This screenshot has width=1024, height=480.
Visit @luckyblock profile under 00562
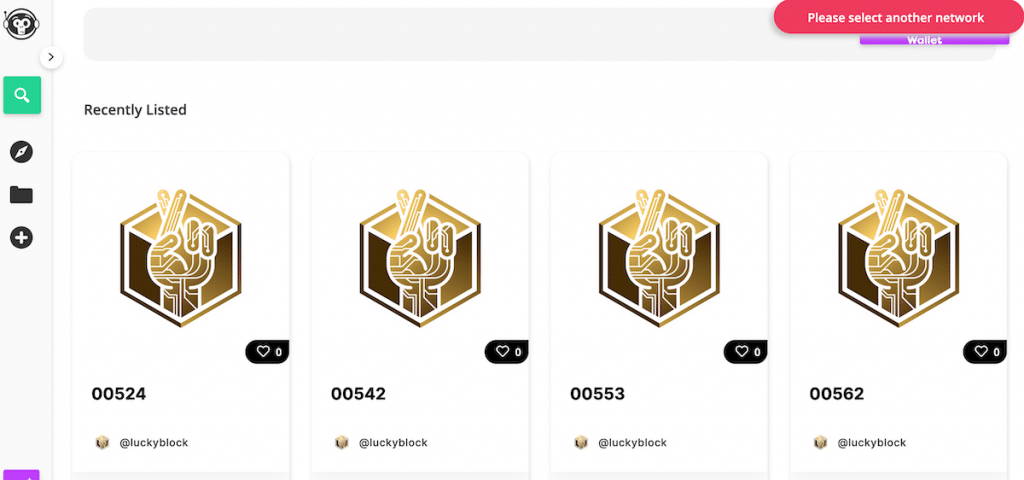(x=872, y=443)
